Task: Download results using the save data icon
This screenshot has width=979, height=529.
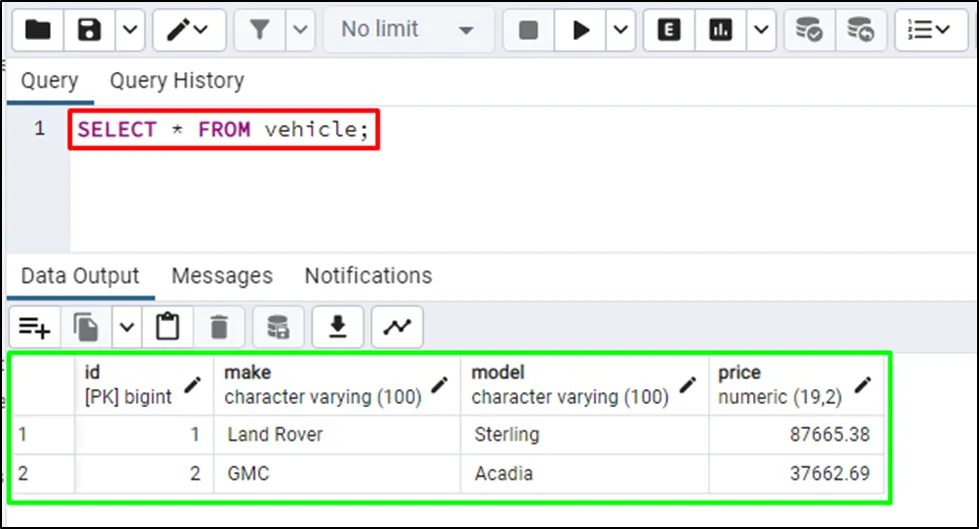Action: tap(338, 326)
